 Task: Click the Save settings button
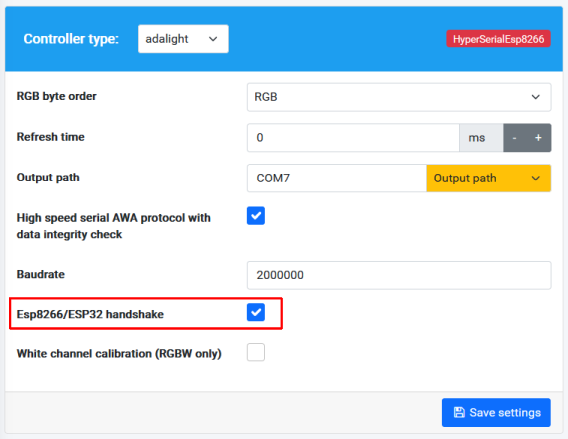click(x=496, y=413)
